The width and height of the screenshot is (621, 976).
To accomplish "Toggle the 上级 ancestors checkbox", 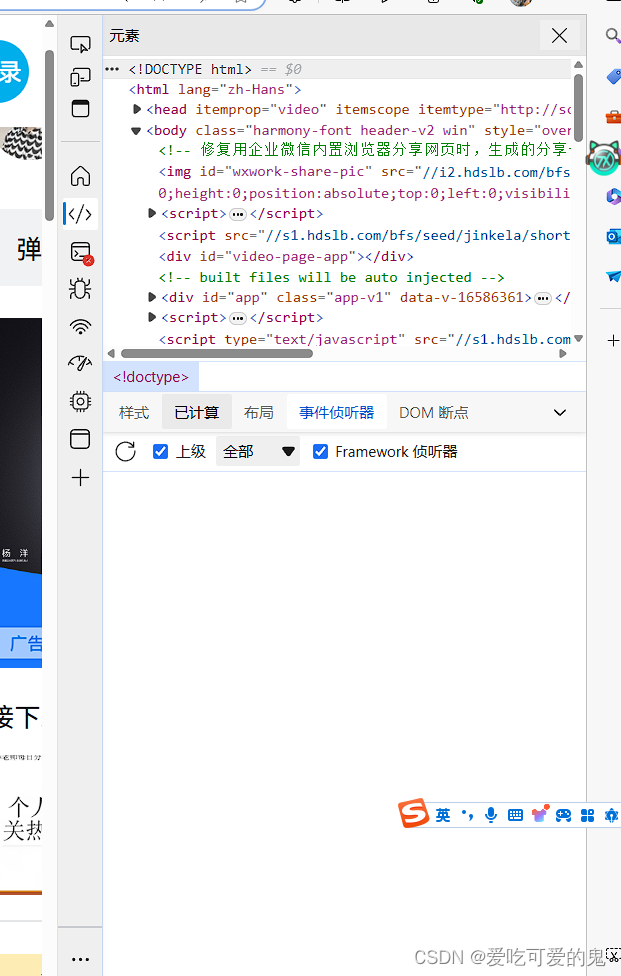I will coord(161,451).
